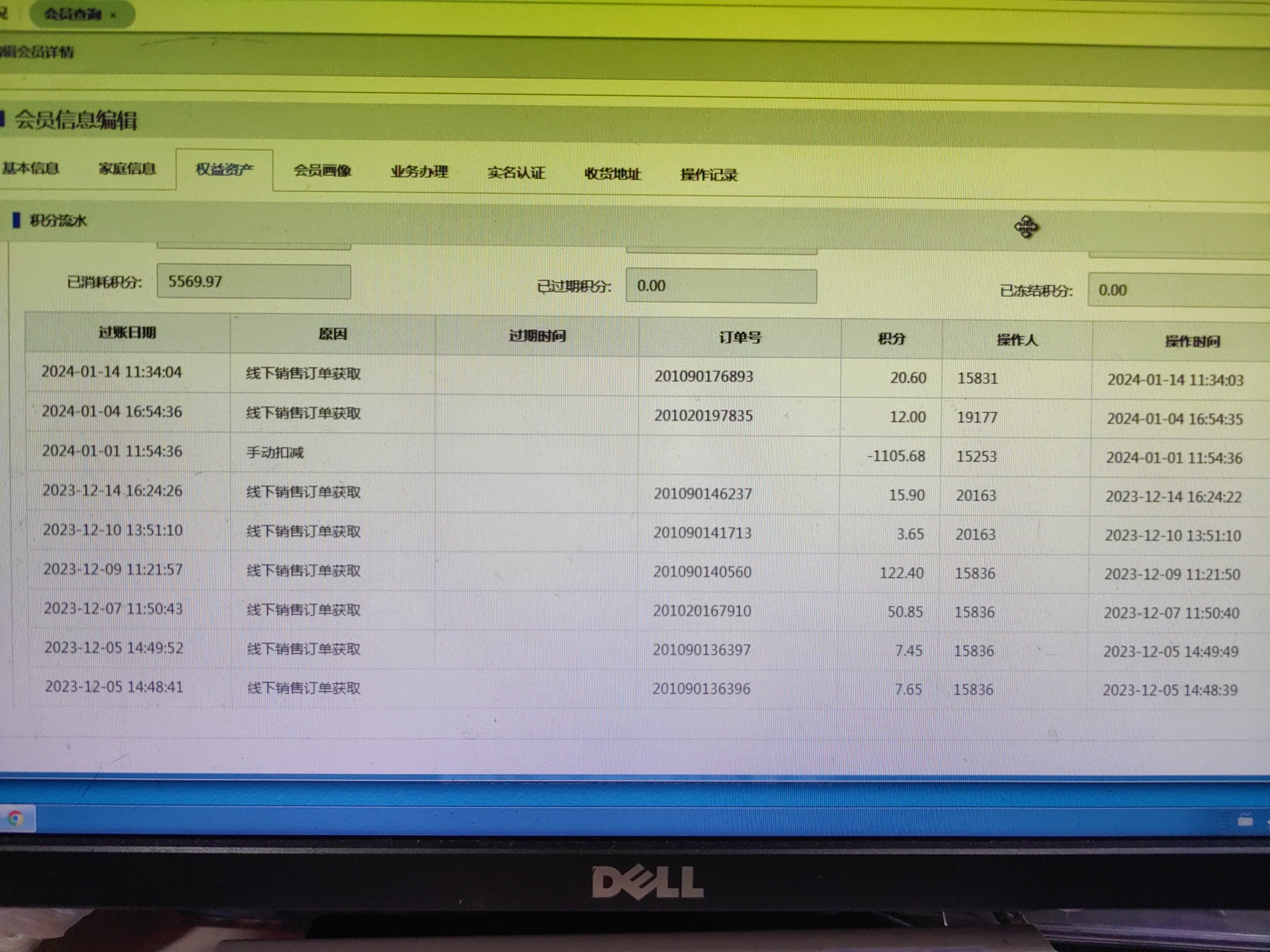The width and height of the screenshot is (1270, 952).
Task: Close the 会员查询 tab
Action: coord(113,15)
